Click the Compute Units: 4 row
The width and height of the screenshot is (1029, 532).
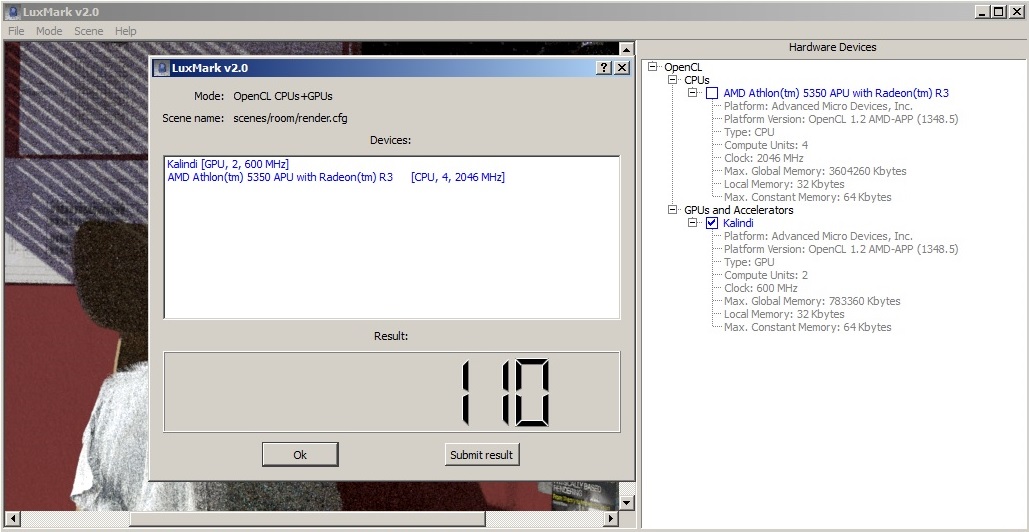pyautogui.click(x=766, y=145)
